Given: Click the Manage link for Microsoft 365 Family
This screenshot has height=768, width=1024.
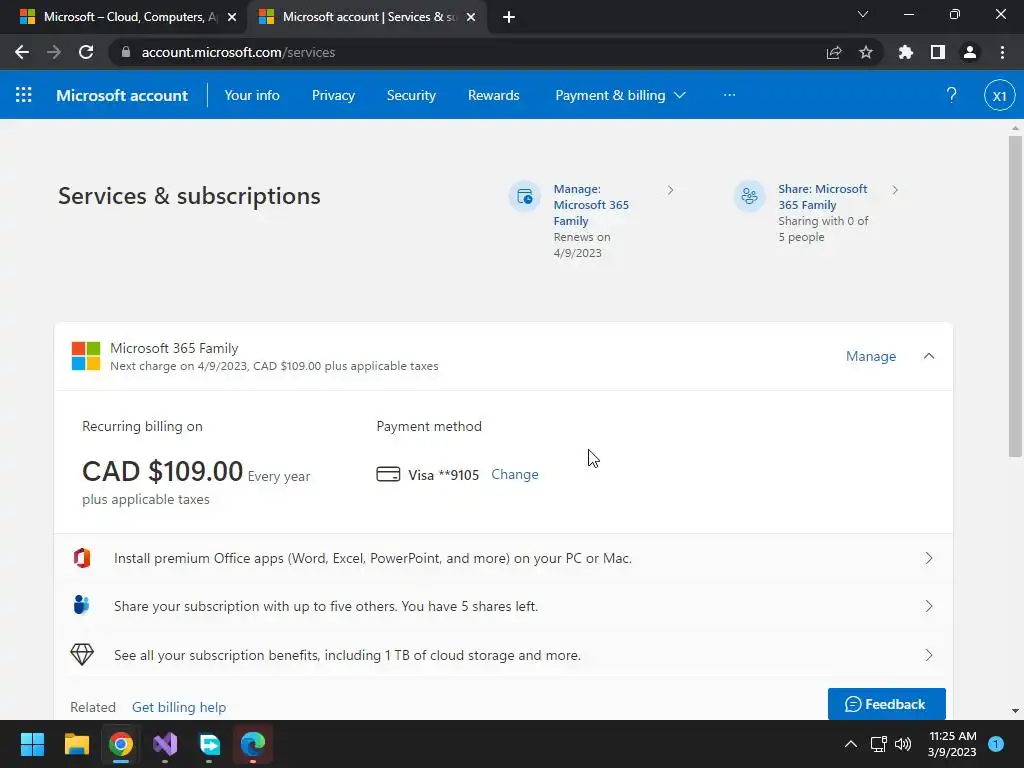Looking at the screenshot, I should click(x=871, y=356).
